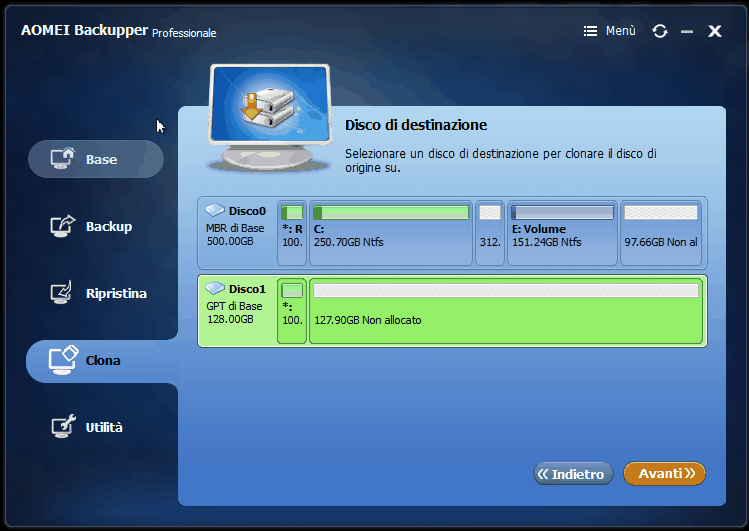Click the Disco di destinazione heading

pos(416,125)
